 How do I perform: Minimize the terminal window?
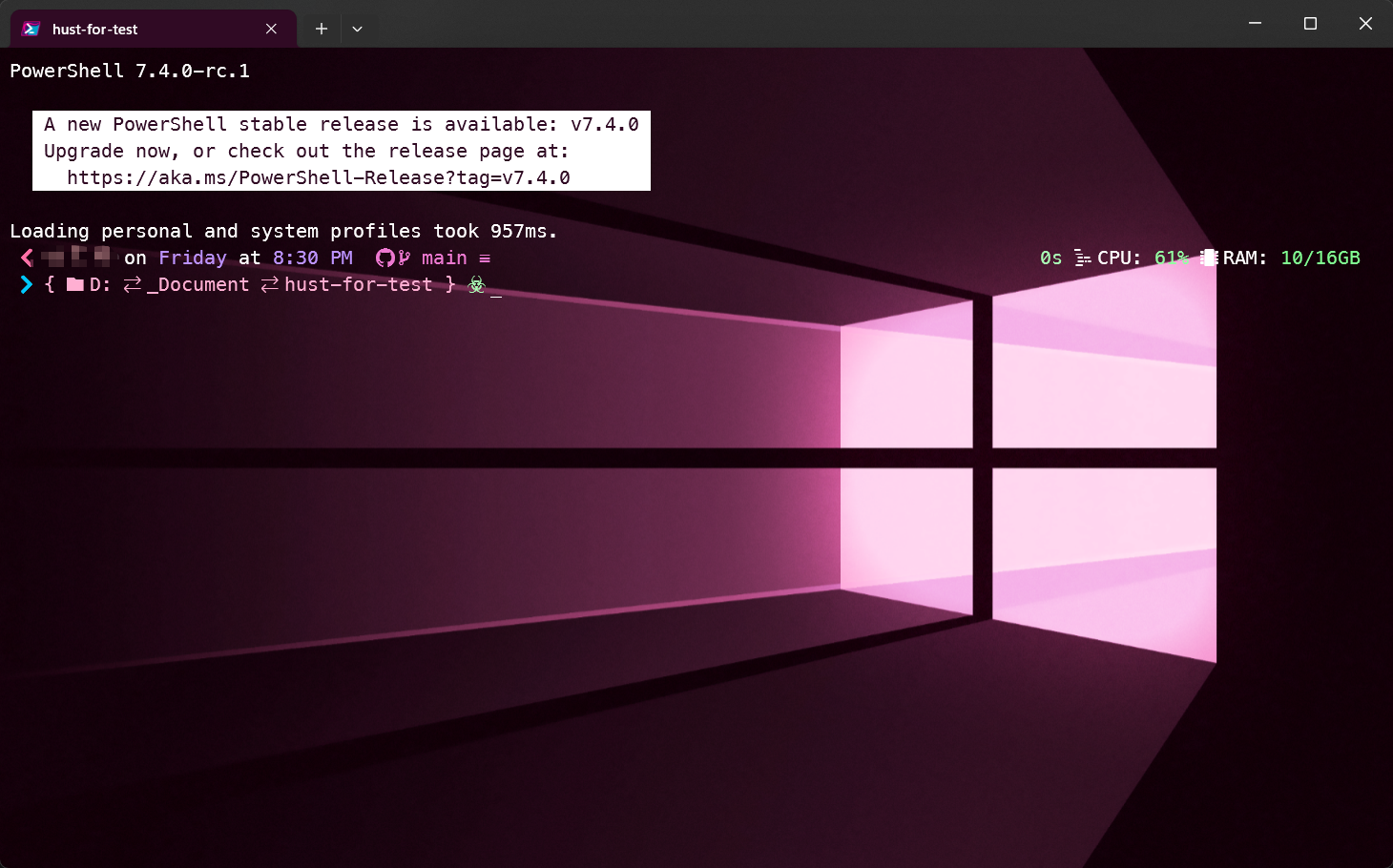click(x=1256, y=23)
